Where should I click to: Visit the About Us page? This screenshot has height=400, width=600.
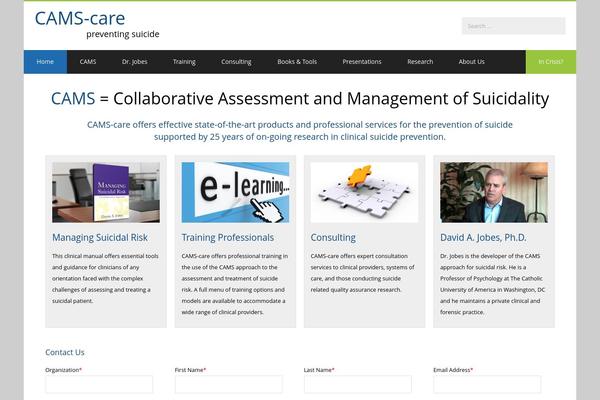click(x=471, y=62)
